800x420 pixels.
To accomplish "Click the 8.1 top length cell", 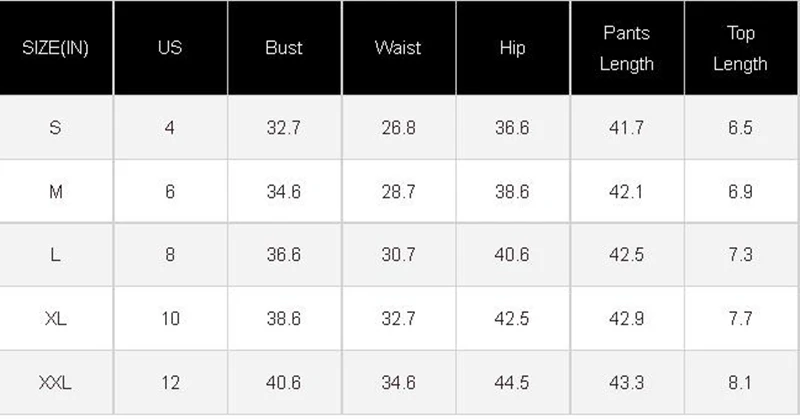I will pyautogui.click(x=741, y=383).
